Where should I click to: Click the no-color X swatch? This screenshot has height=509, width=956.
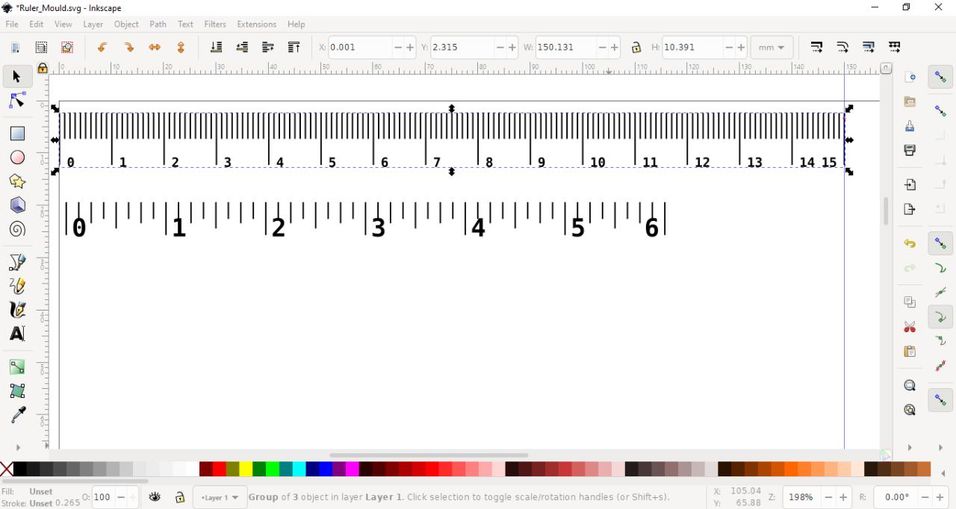tap(6, 469)
